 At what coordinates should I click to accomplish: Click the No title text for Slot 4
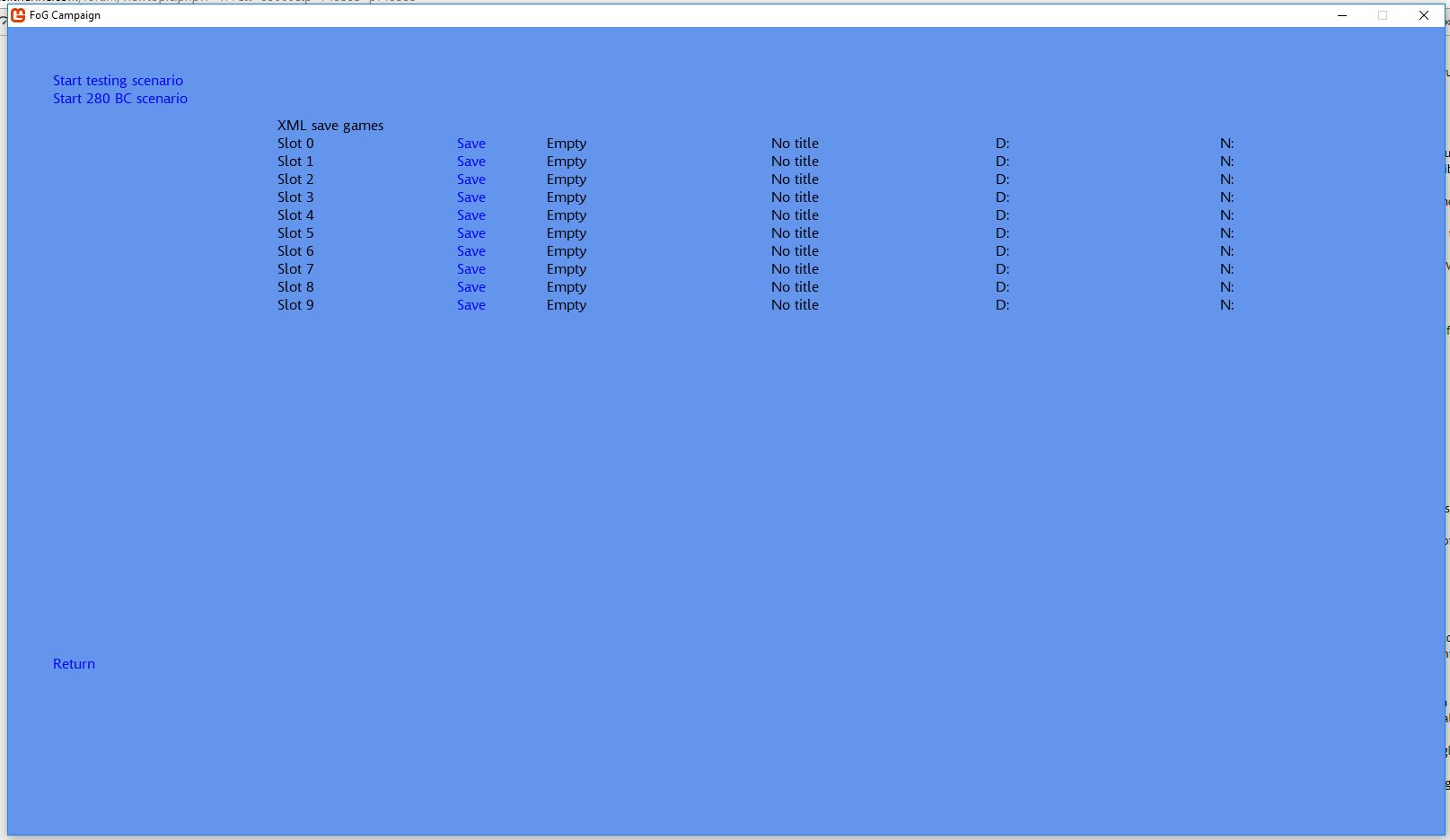click(x=795, y=215)
